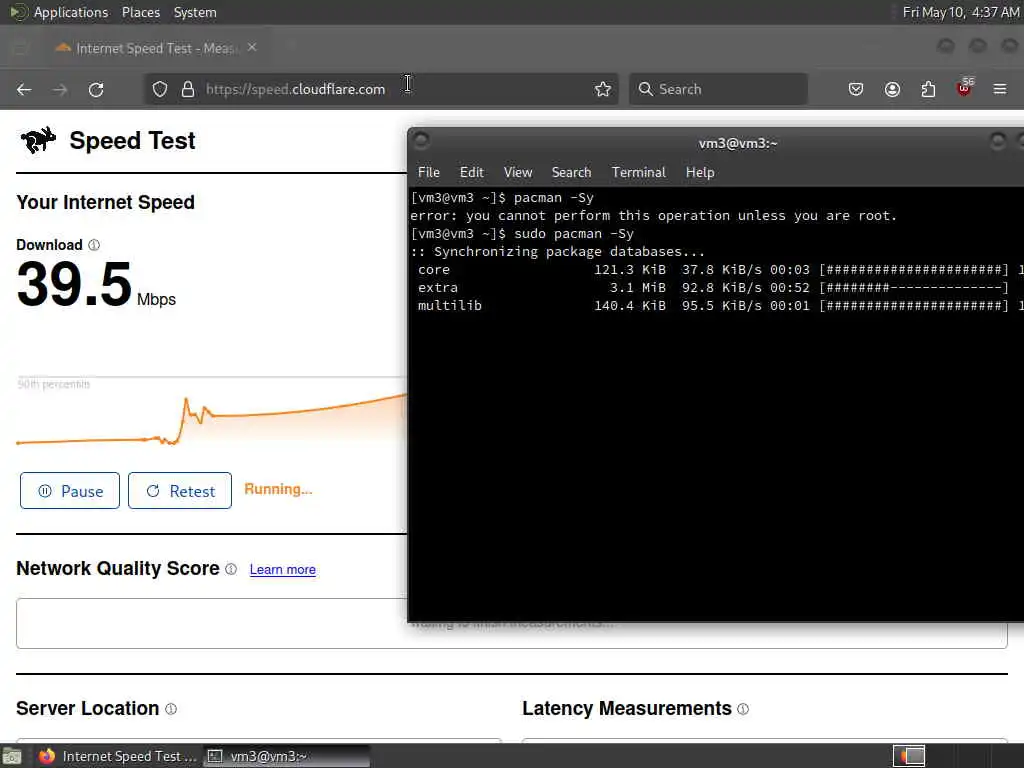
Task: Open the System menu
Action: tap(195, 12)
